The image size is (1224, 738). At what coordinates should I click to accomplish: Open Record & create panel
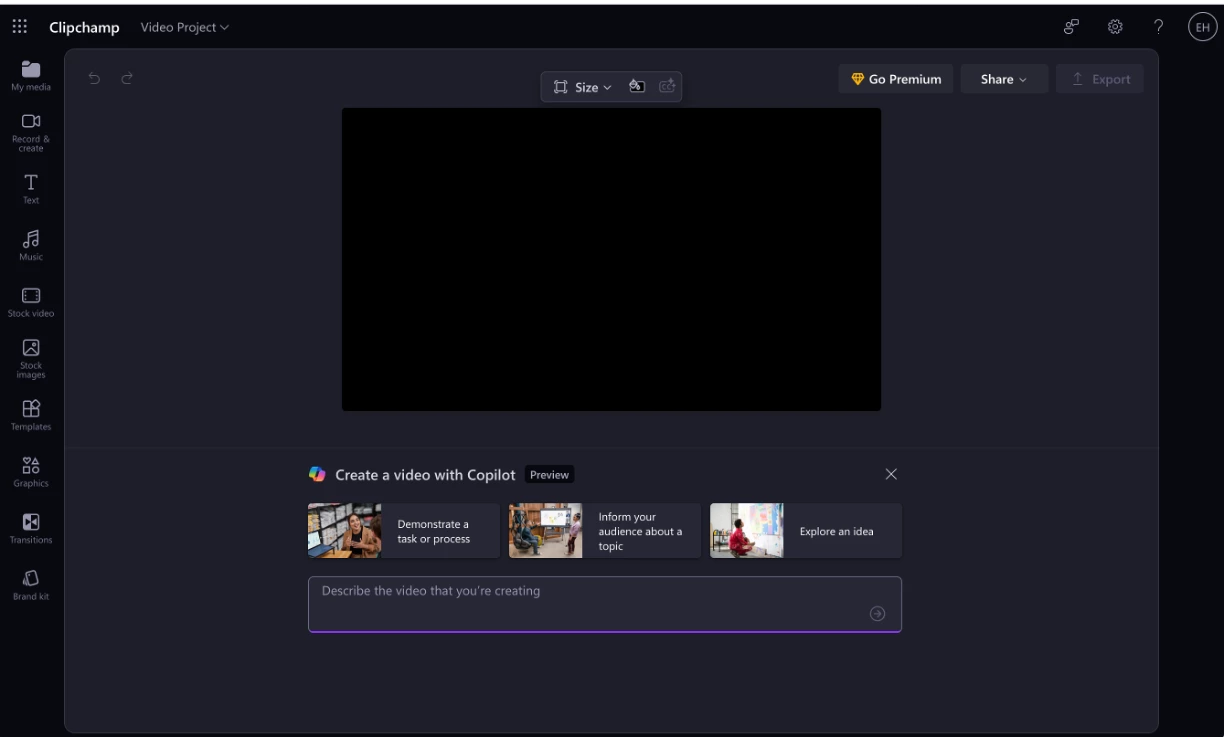(31, 133)
